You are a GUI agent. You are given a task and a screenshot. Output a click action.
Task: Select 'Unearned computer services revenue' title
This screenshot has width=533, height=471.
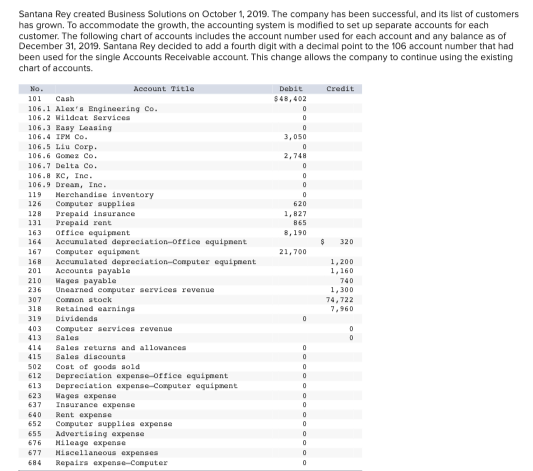(x=135, y=290)
